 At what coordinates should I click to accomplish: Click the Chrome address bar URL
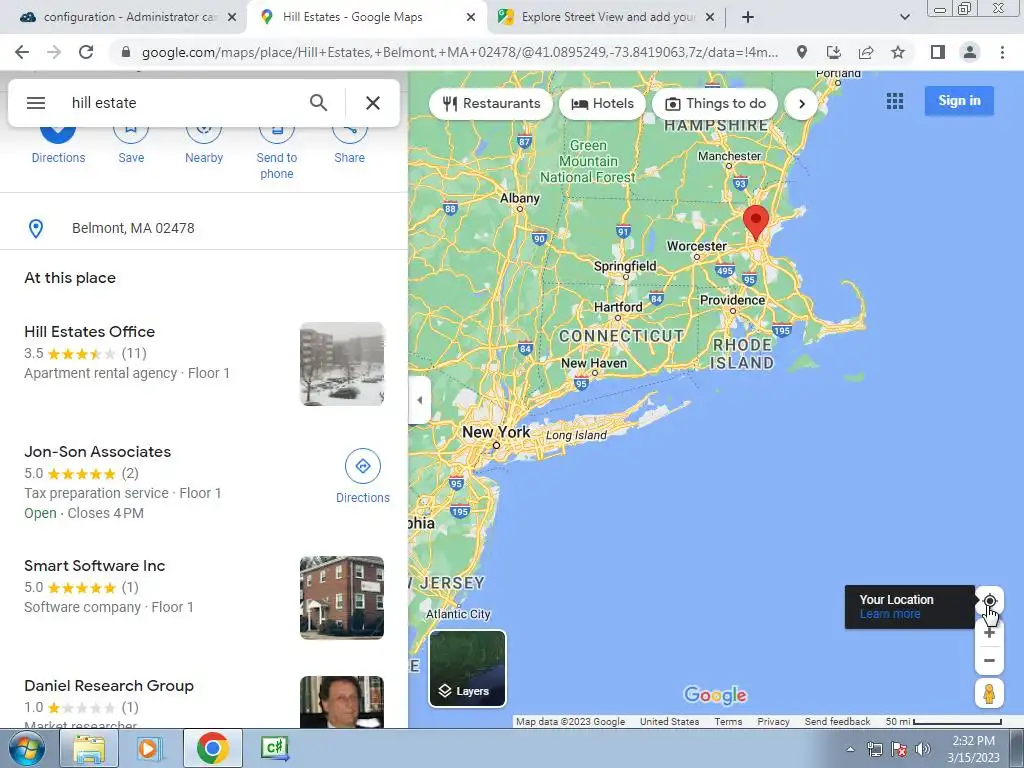pos(459,52)
